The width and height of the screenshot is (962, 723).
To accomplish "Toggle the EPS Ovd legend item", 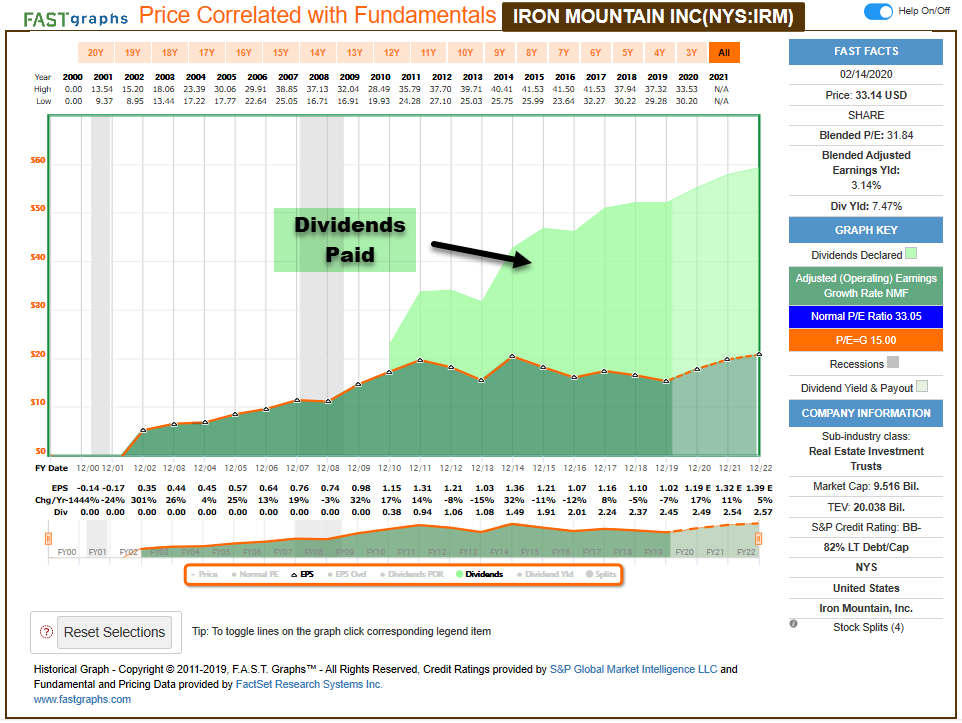I will point(347,574).
